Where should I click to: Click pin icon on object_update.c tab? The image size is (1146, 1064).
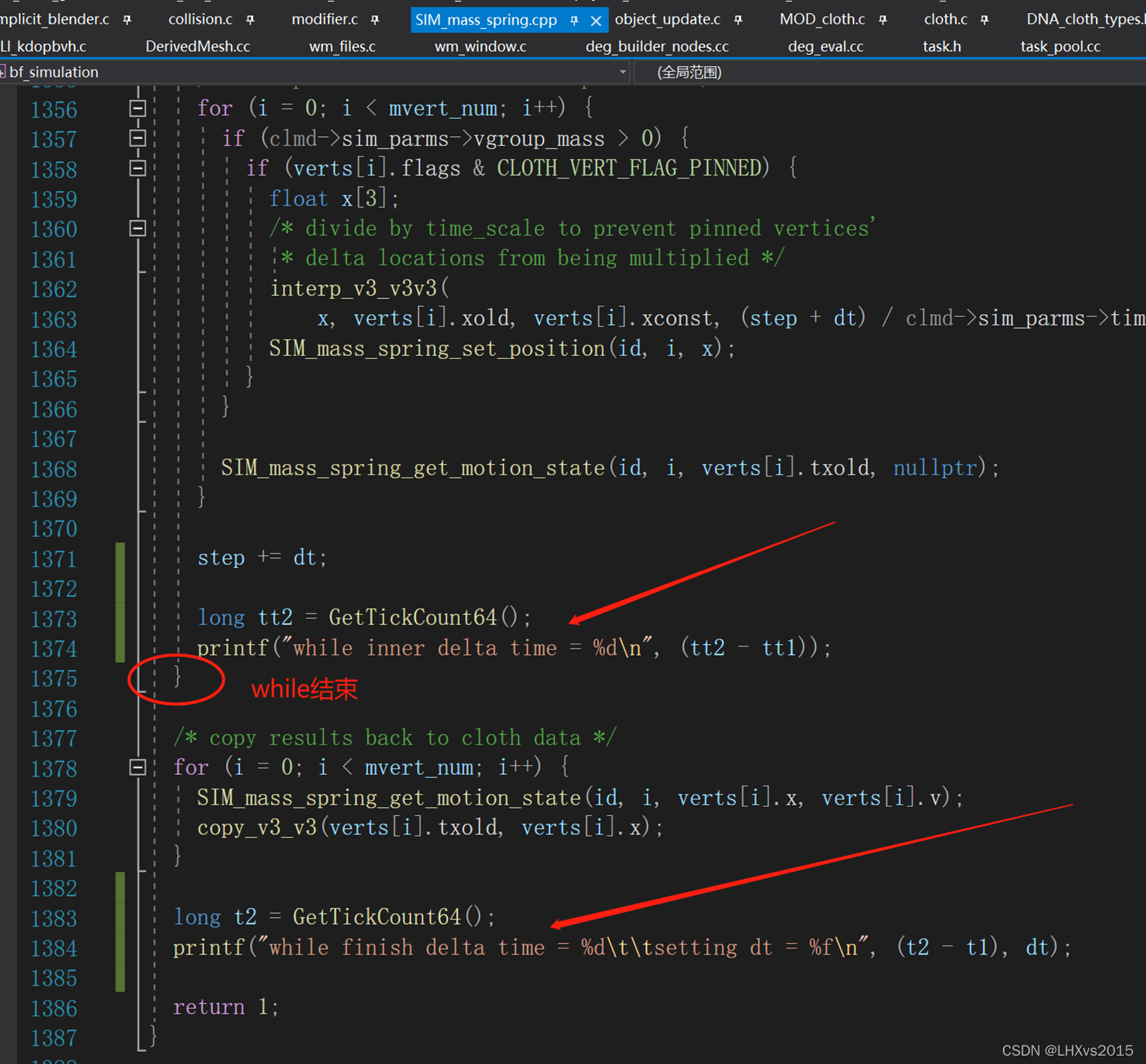[x=738, y=20]
